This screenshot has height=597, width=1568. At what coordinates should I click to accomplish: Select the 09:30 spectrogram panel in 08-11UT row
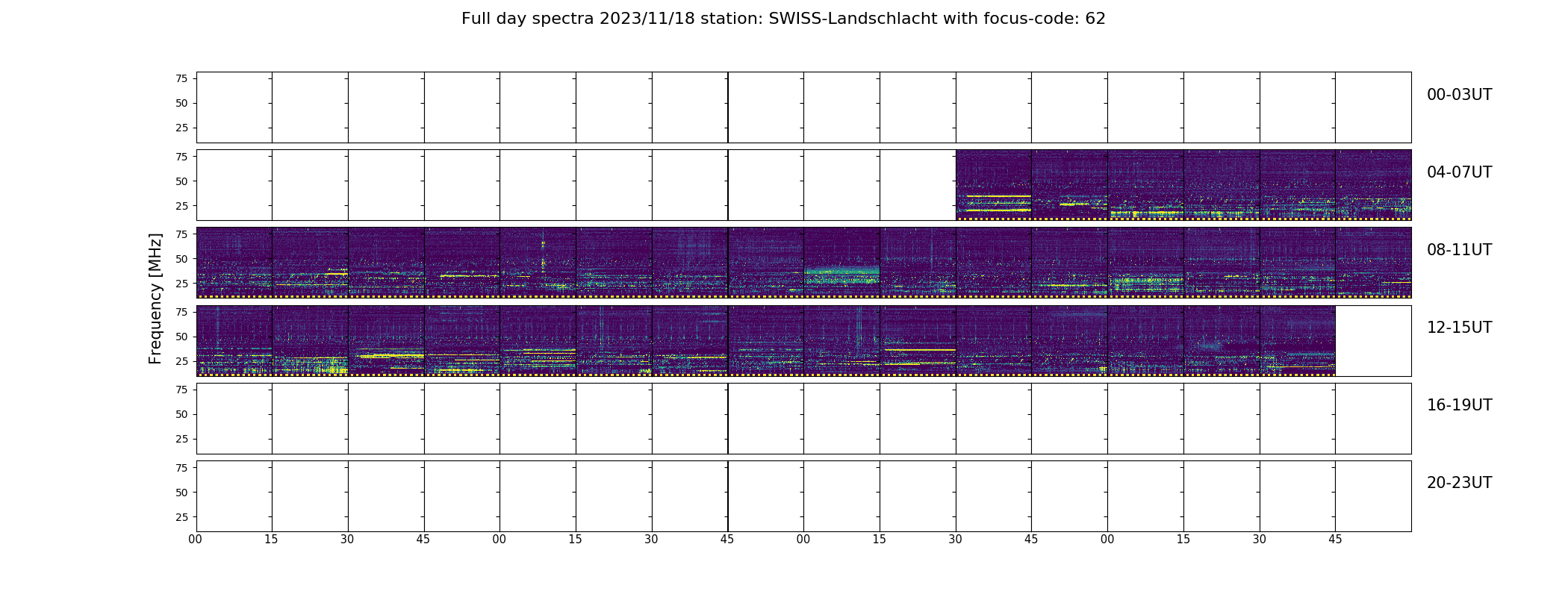[x=690, y=263]
